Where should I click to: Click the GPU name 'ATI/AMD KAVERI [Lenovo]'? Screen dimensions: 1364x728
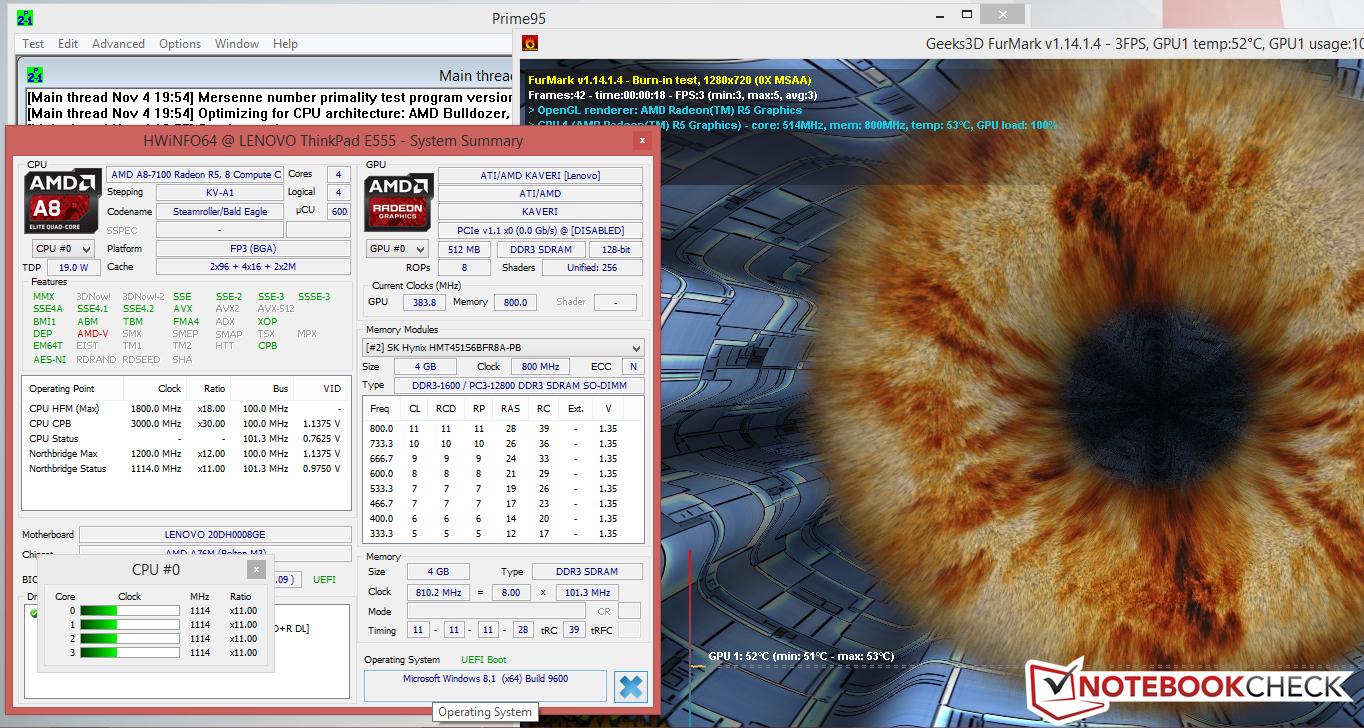540,176
